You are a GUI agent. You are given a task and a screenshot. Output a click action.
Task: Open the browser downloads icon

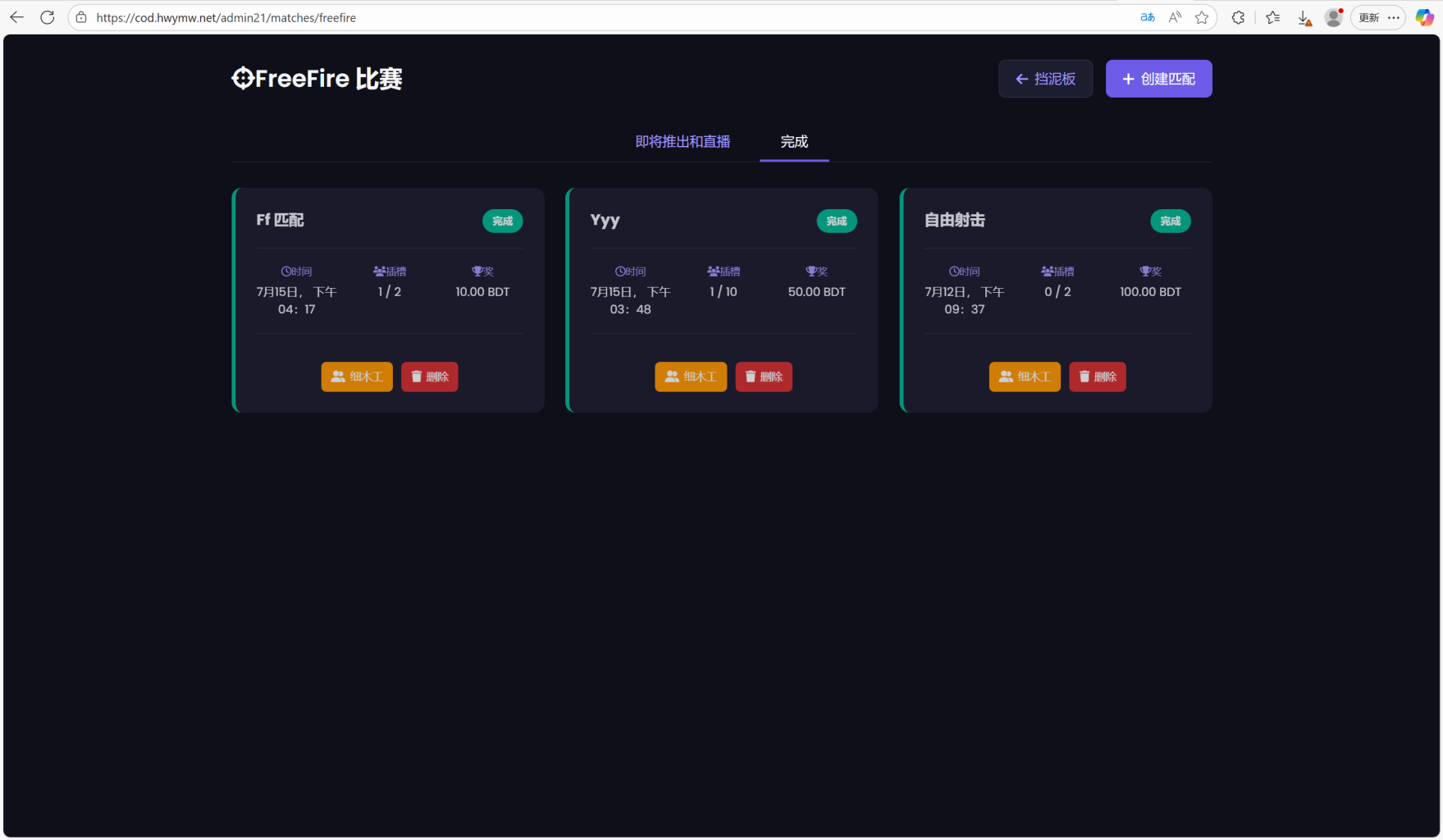click(x=1304, y=18)
